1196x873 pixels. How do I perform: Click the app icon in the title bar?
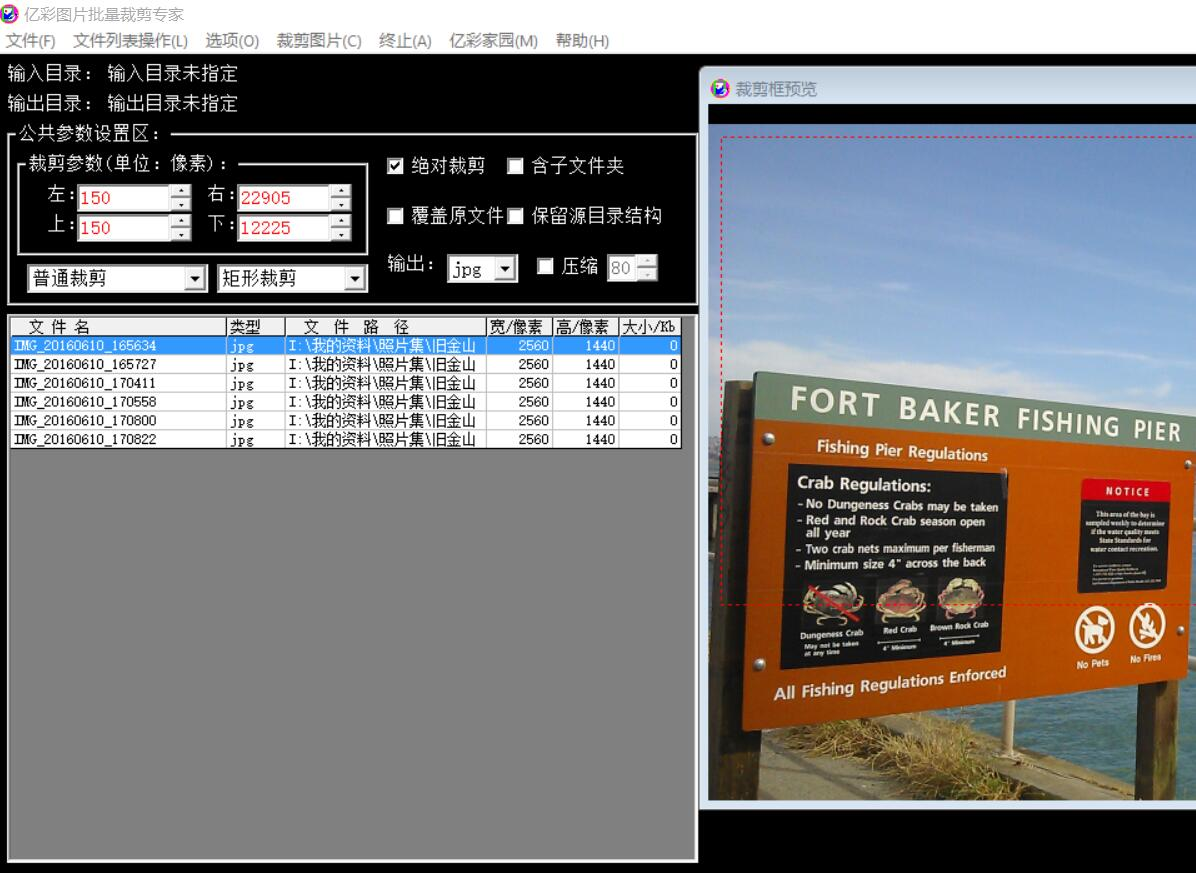10,14
